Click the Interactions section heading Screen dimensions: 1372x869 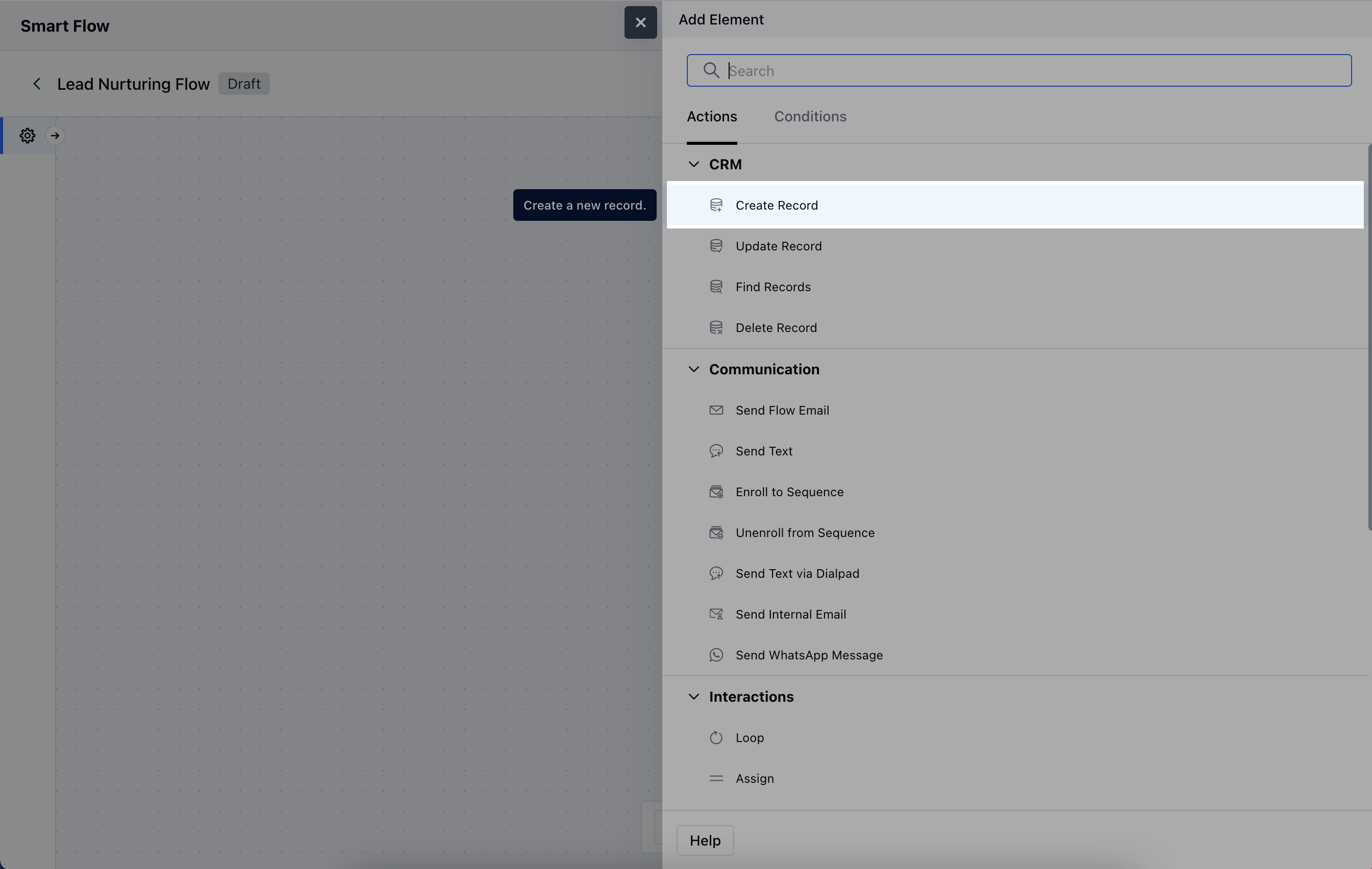tap(751, 697)
